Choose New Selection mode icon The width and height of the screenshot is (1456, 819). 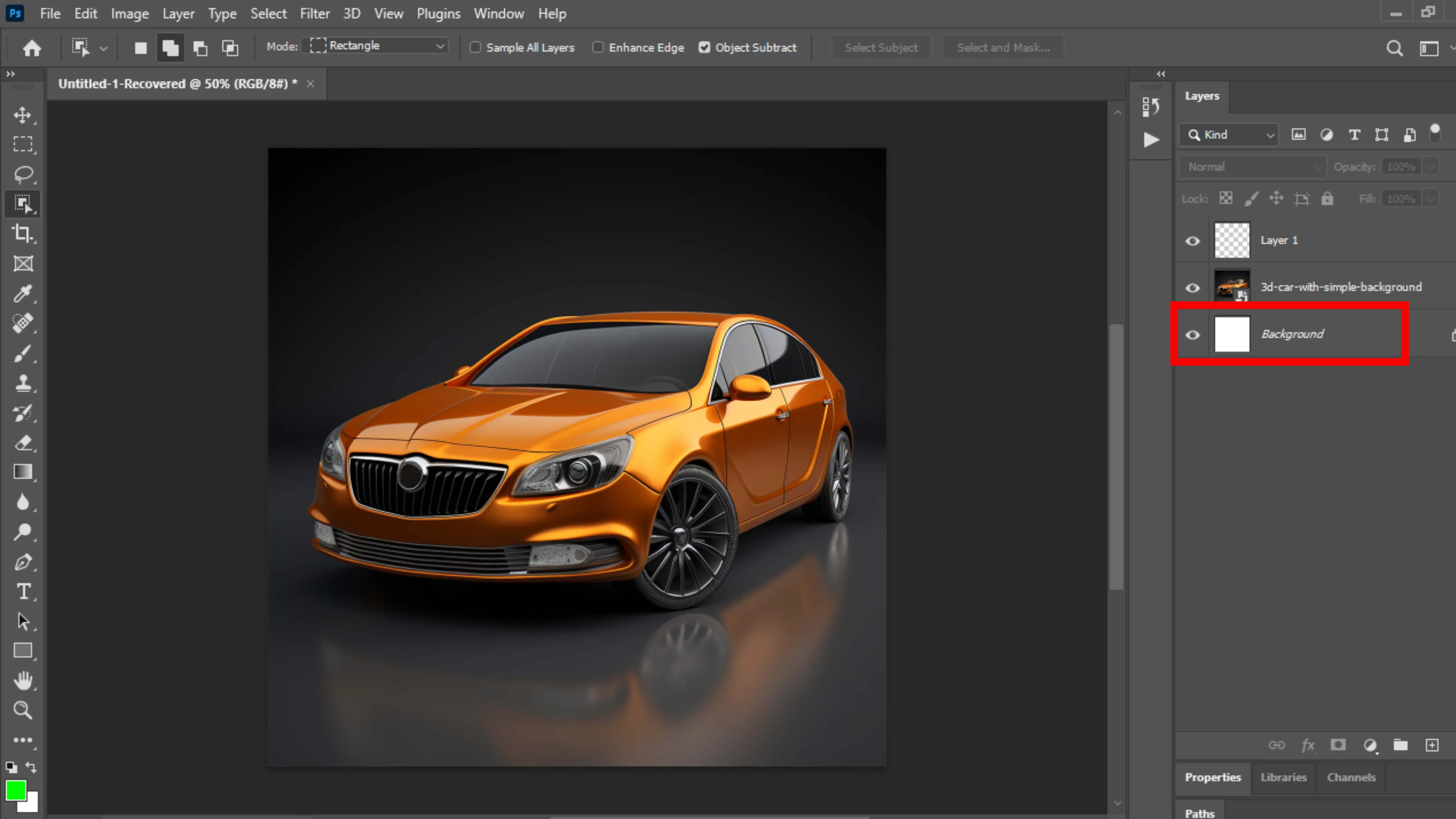click(x=141, y=48)
